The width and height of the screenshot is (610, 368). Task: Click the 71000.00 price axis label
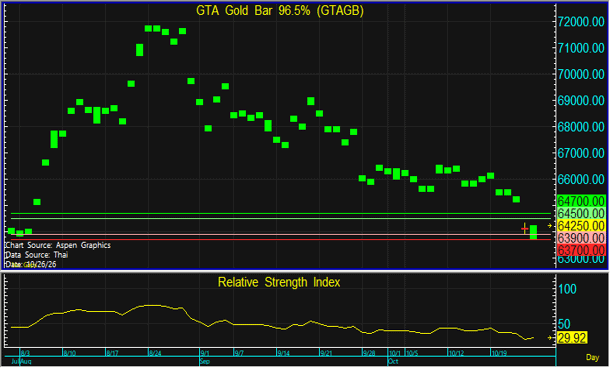(x=581, y=48)
